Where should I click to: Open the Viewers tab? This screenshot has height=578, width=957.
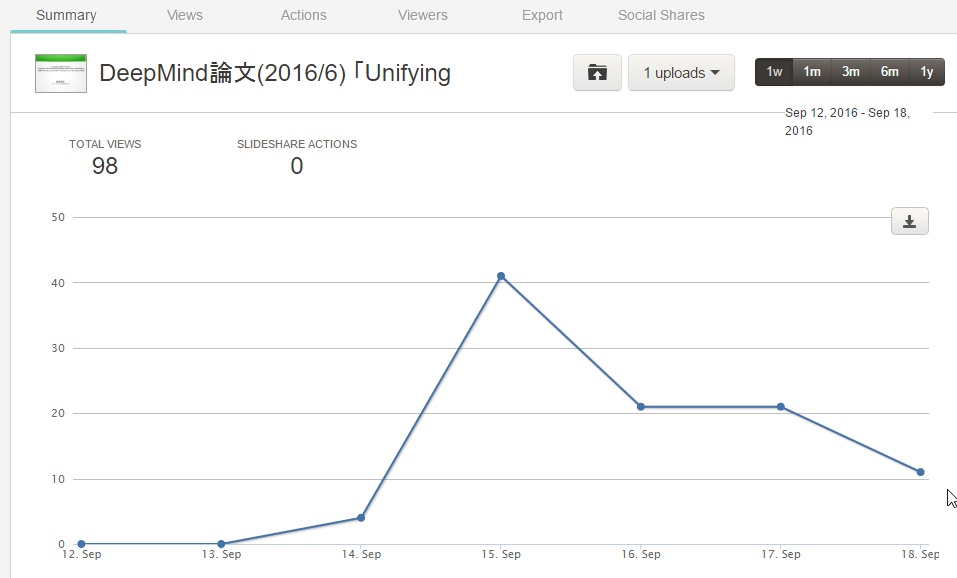(422, 15)
